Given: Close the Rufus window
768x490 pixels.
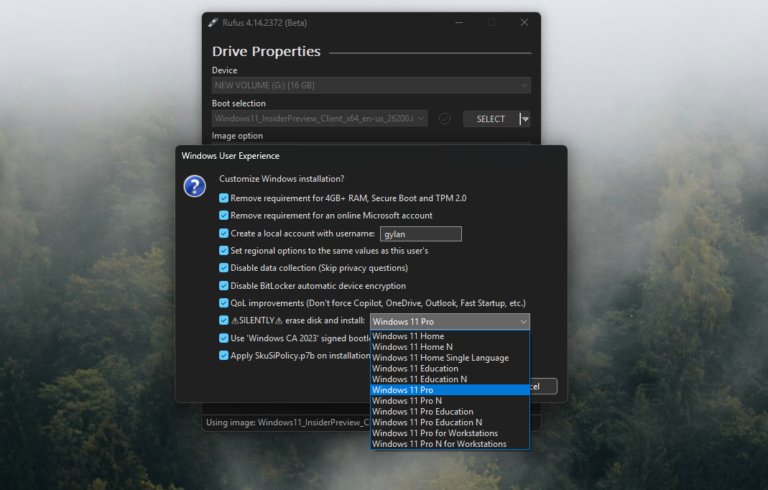Looking at the screenshot, I should click(x=524, y=22).
